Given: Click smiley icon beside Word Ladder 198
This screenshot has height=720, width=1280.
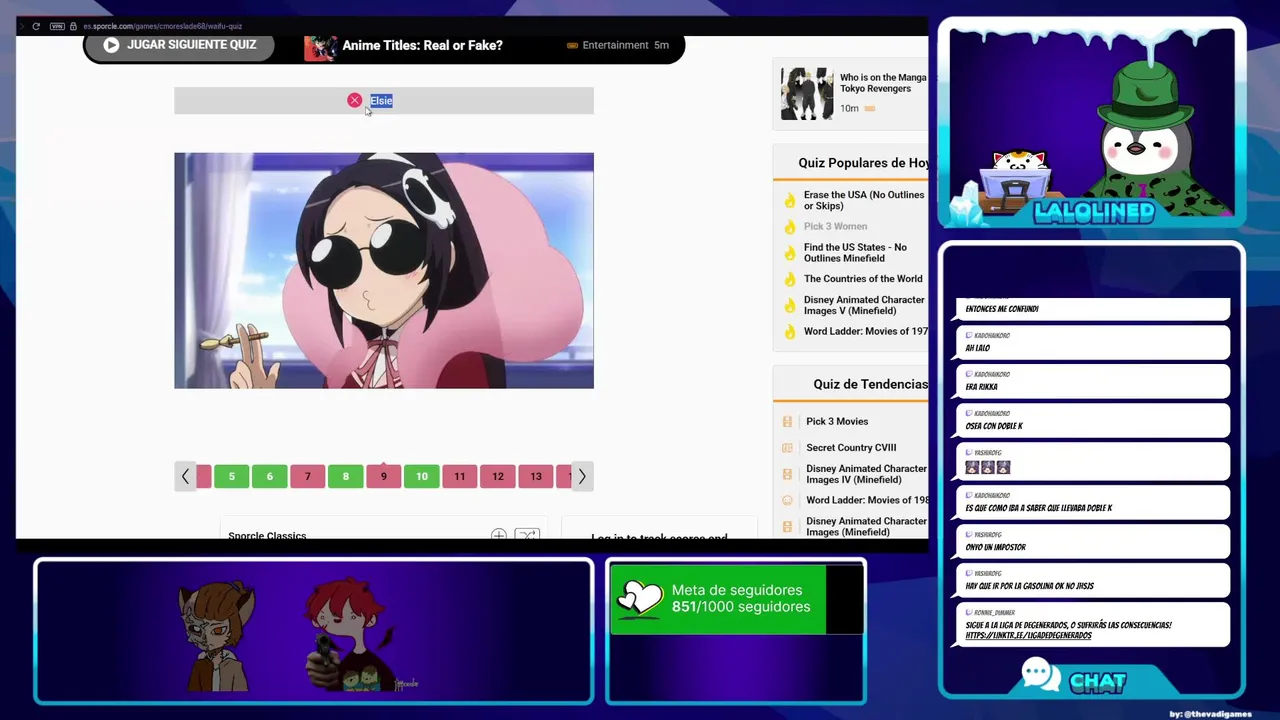Looking at the screenshot, I should point(787,500).
